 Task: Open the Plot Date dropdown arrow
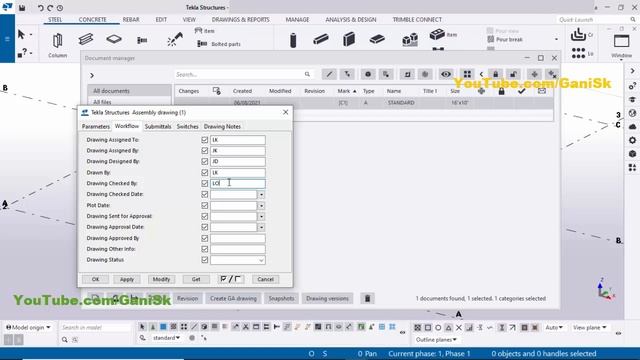(x=261, y=206)
